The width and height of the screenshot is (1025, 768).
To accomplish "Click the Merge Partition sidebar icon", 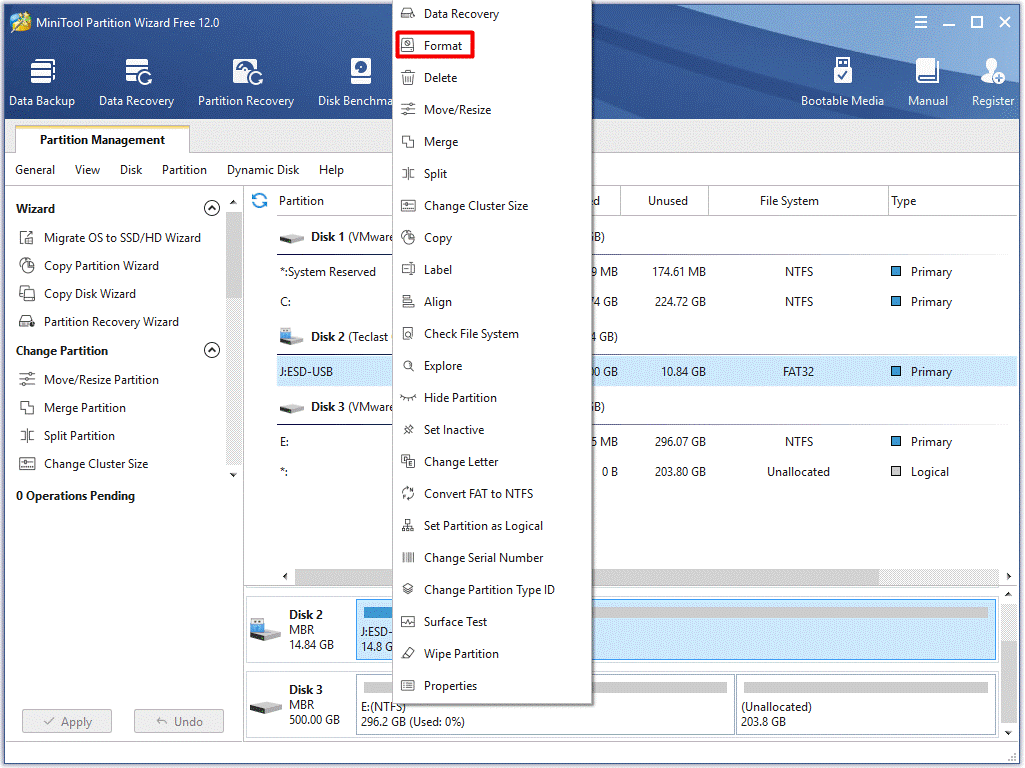I will 27,408.
